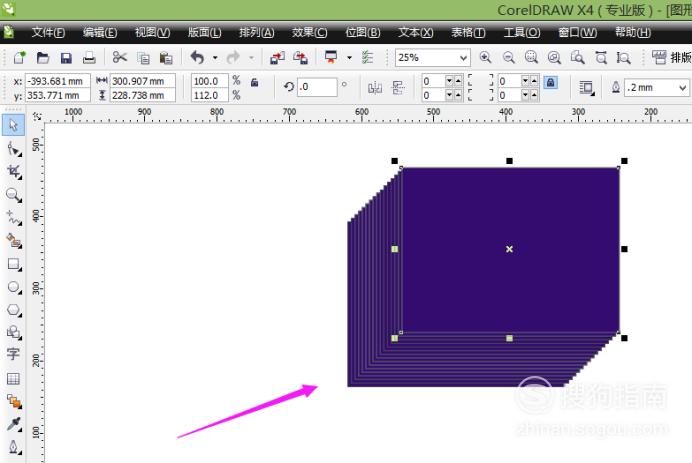Click the Zoom to page icon
The width and height of the screenshot is (692, 463).
pos(578,57)
